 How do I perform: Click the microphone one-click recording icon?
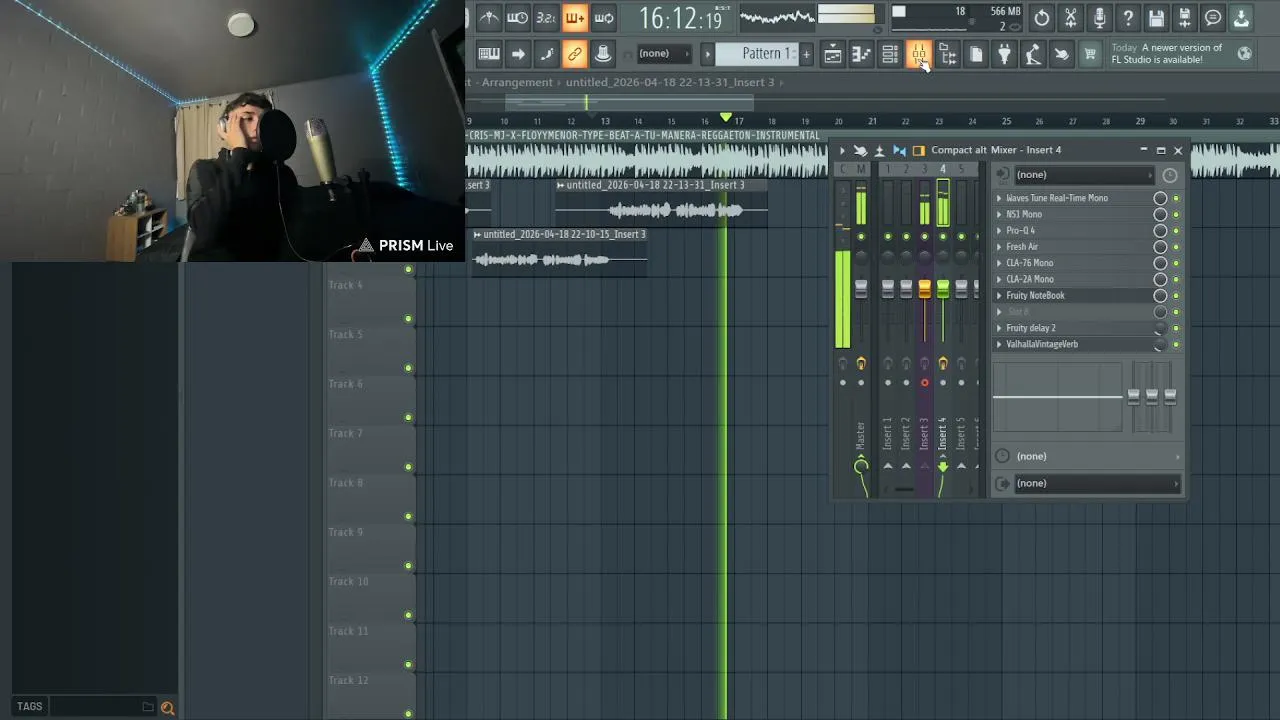[x=1099, y=18]
